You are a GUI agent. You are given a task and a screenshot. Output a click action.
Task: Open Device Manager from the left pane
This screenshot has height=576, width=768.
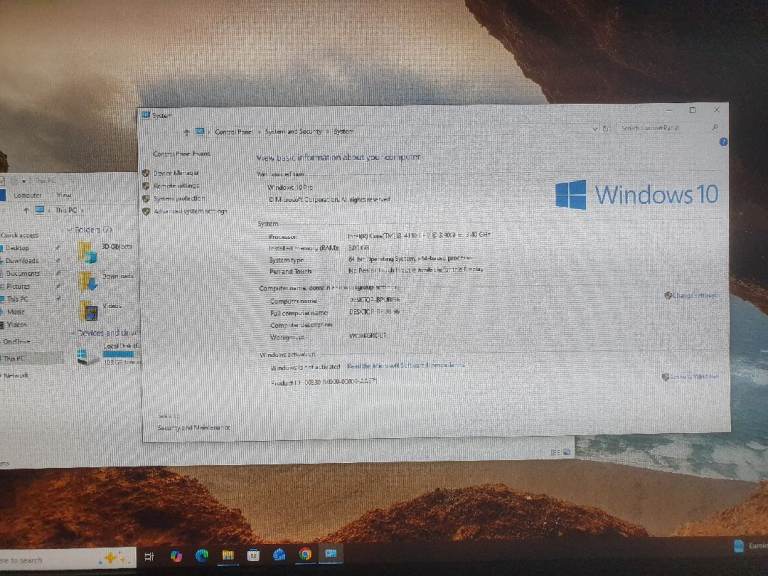(178, 172)
